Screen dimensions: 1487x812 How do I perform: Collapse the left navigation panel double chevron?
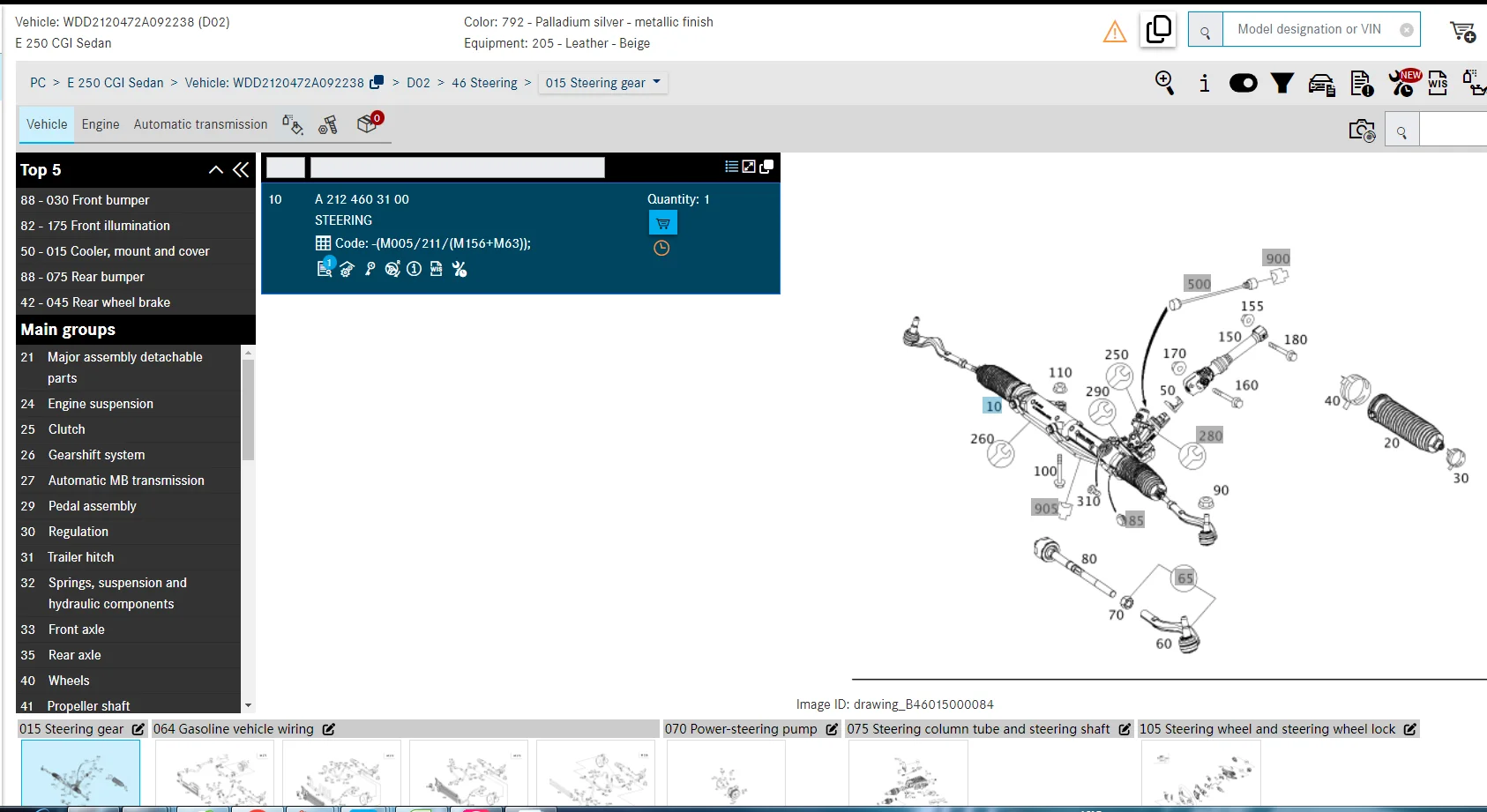pyautogui.click(x=241, y=170)
